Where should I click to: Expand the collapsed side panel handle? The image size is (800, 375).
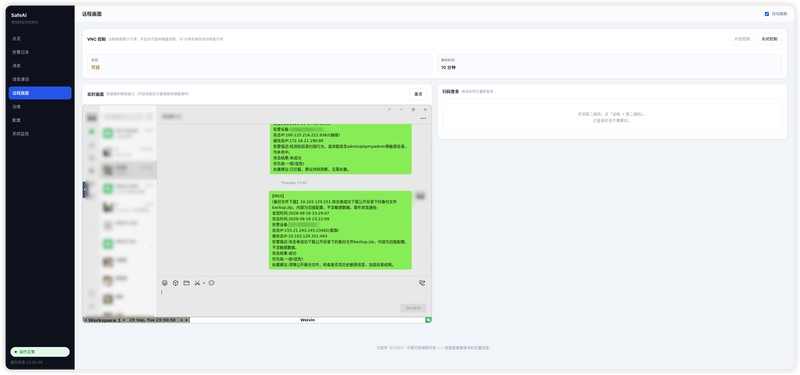click(x=85, y=190)
